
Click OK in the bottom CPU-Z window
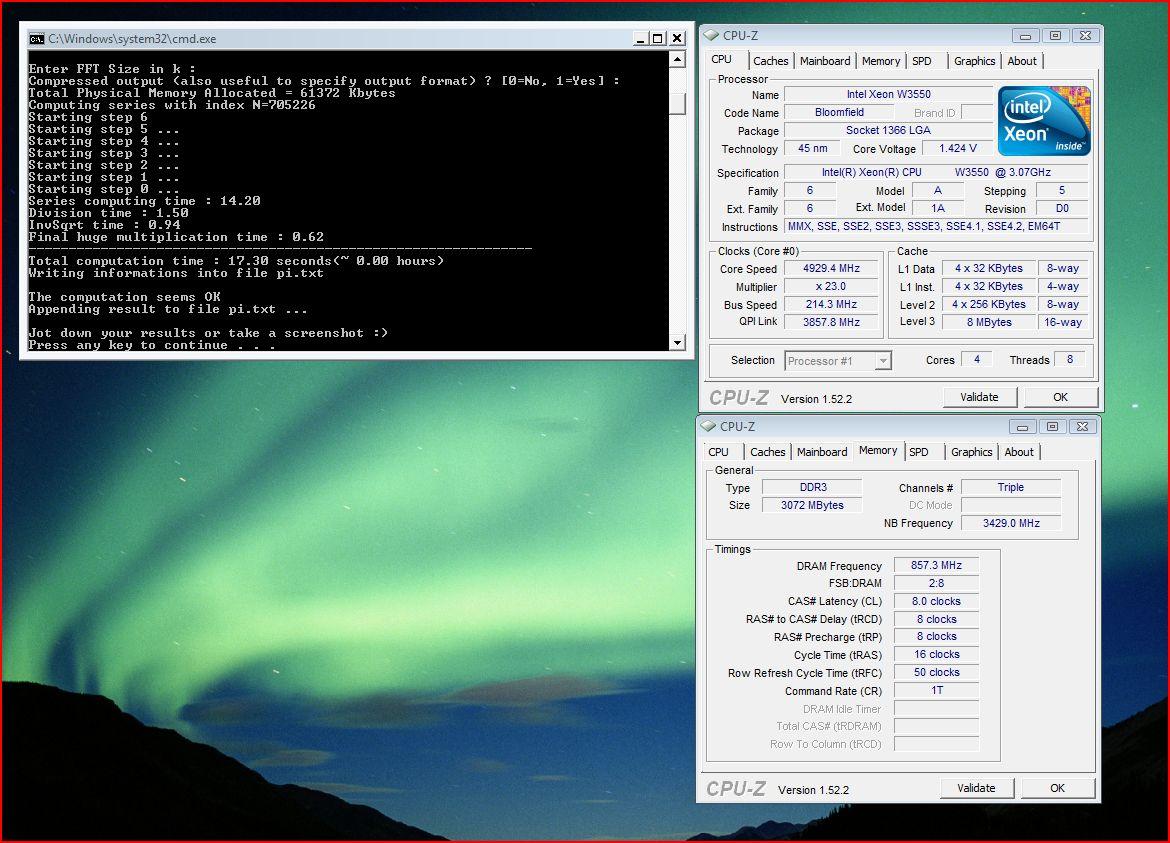[x=1057, y=788]
